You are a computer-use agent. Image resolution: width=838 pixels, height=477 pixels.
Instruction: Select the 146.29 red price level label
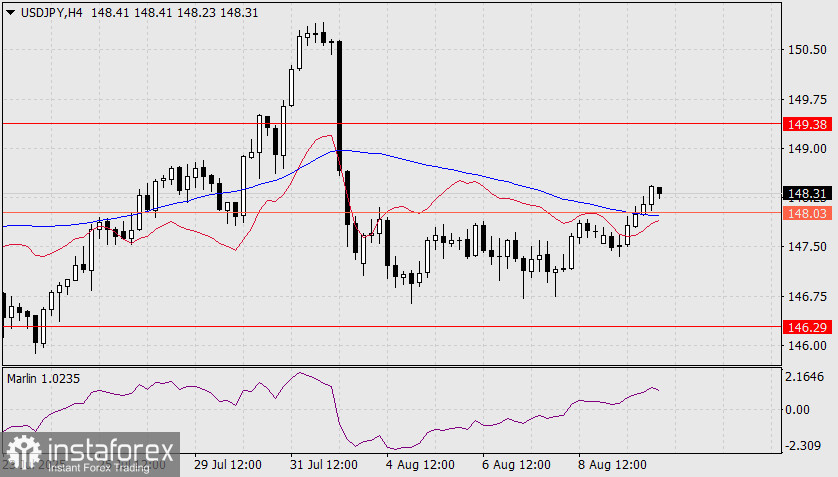point(808,327)
